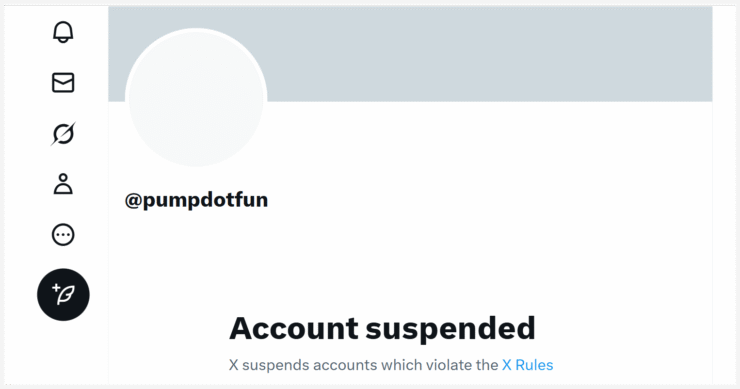This screenshot has height=389, width=740.
Task: Click the empty profile avatar circle
Action: coord(196,98)
